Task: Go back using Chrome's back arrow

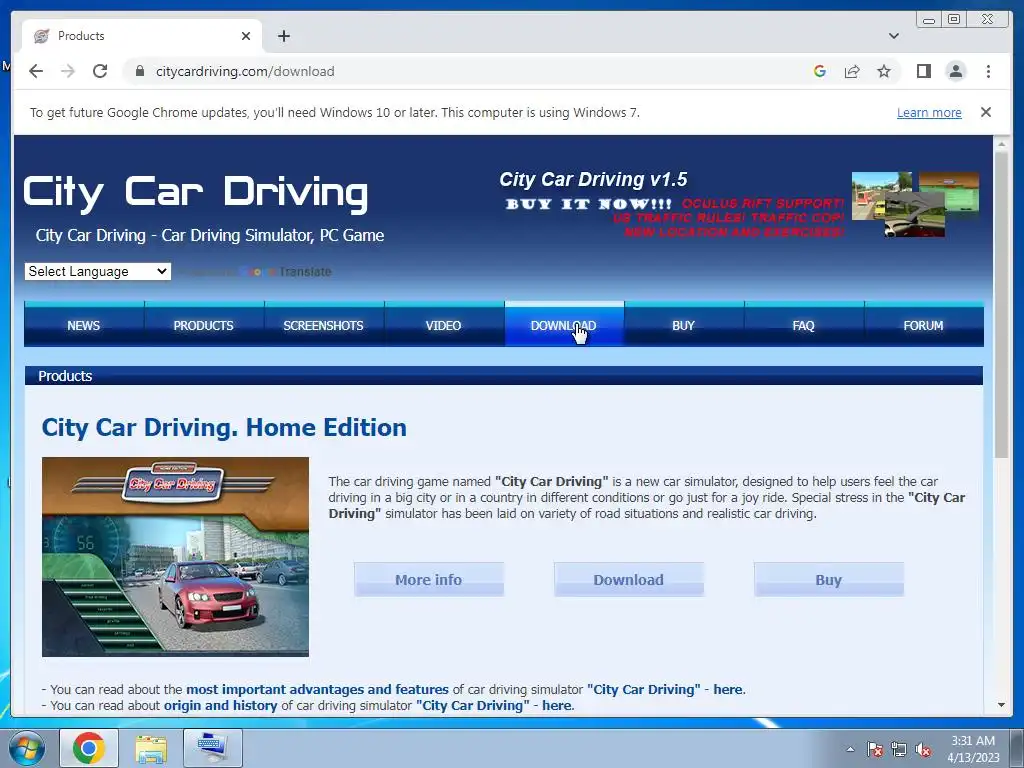Action: 36,71
